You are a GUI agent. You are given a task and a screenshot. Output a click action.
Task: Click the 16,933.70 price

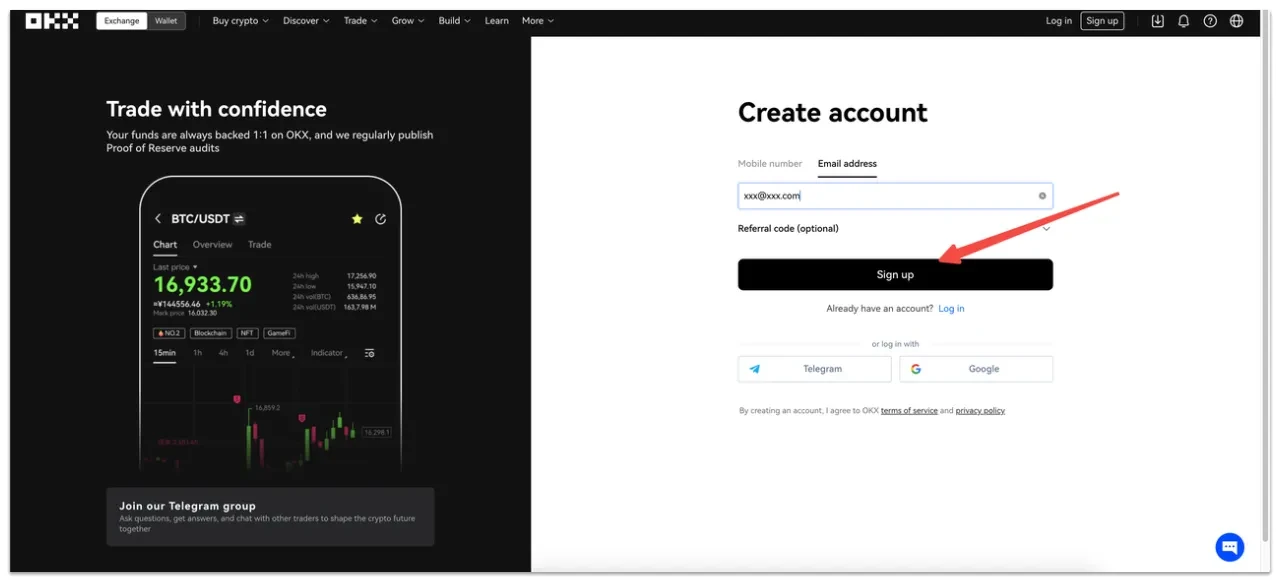click(202, 285)
